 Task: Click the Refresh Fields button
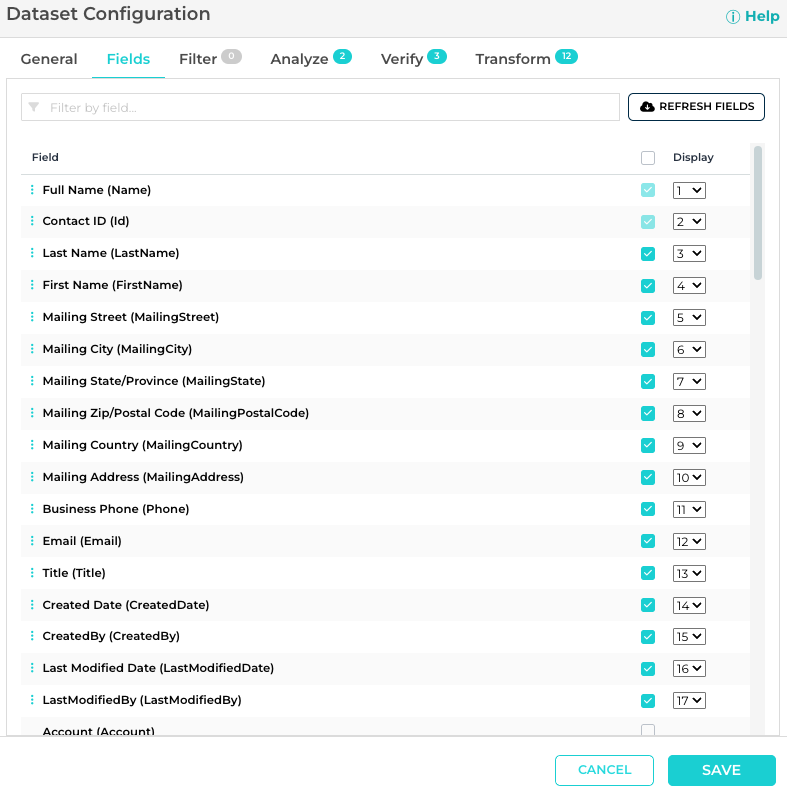[x=696, y=107]
